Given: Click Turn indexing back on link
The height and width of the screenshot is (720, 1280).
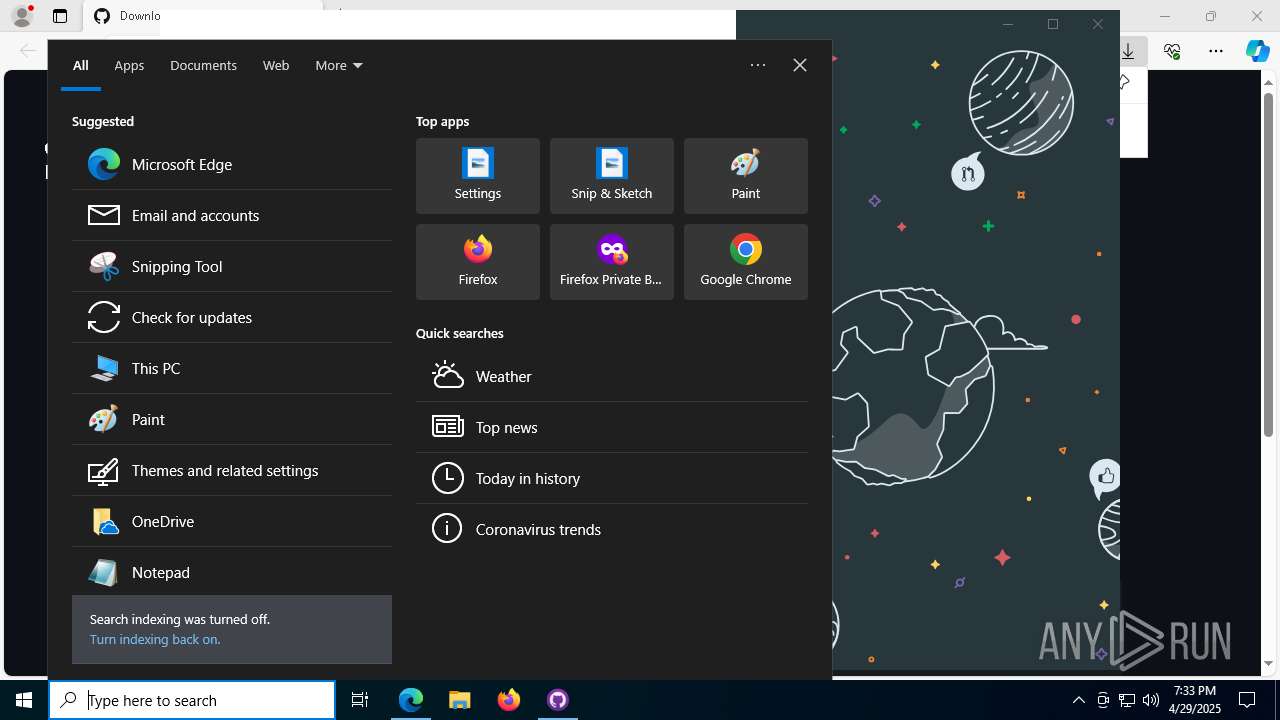Looking at the screenshot, I should [155, 639].
